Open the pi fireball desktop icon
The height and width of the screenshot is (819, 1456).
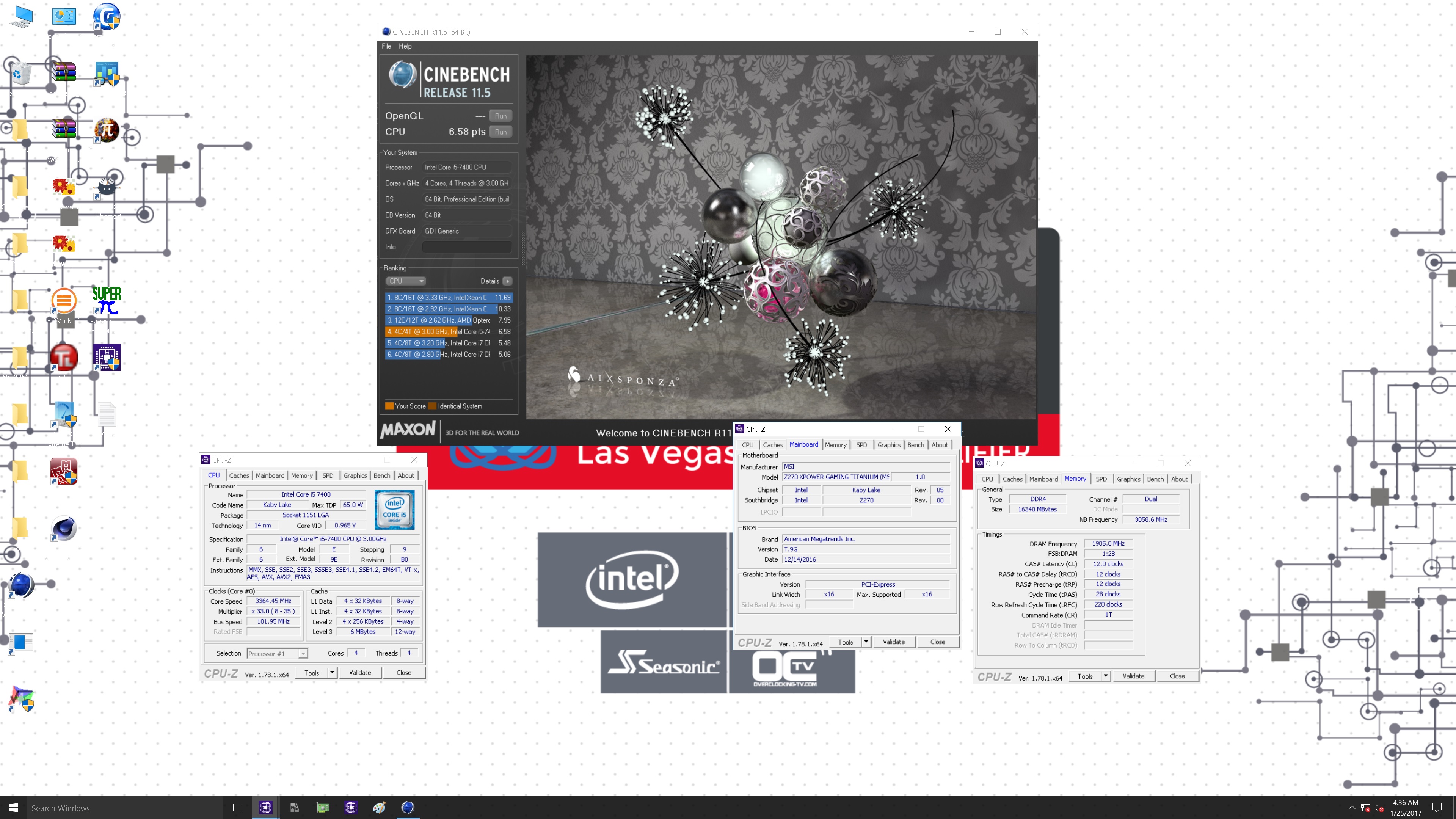click(x=106, y=130)
